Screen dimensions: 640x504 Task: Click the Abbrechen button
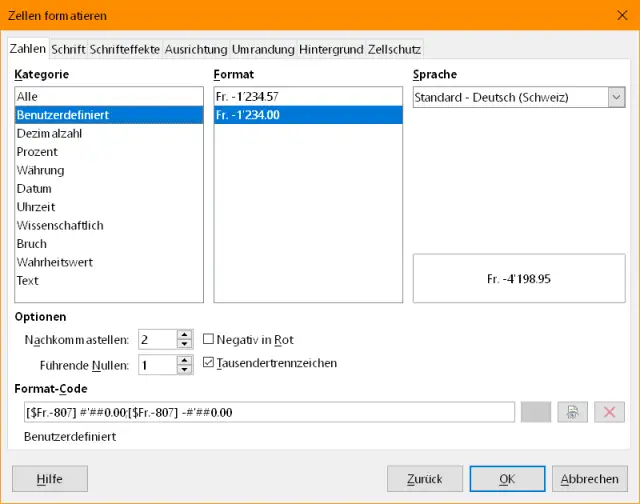pos(589,479)
